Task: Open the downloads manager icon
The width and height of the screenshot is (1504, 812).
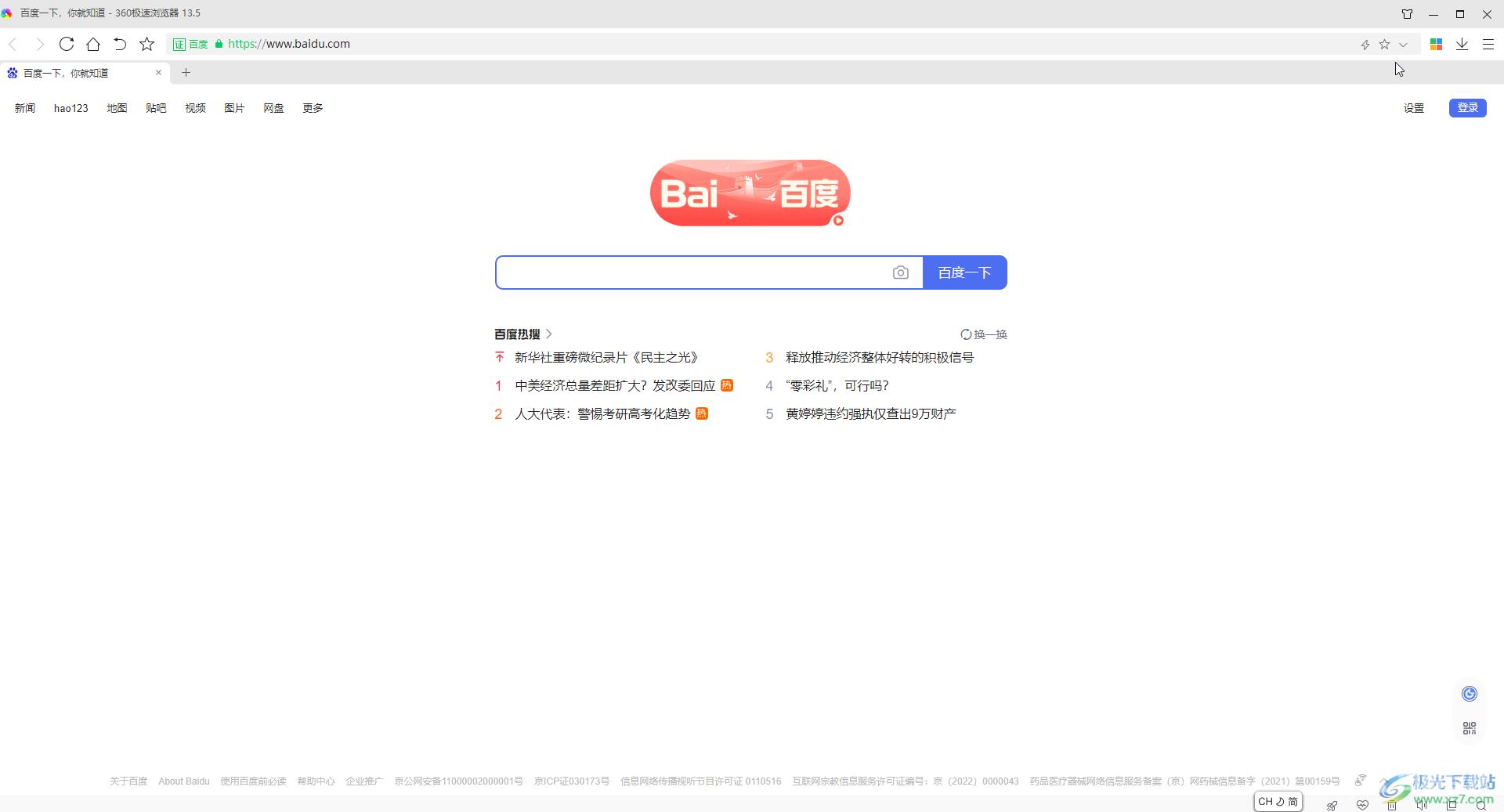Action: [1462, 45]
